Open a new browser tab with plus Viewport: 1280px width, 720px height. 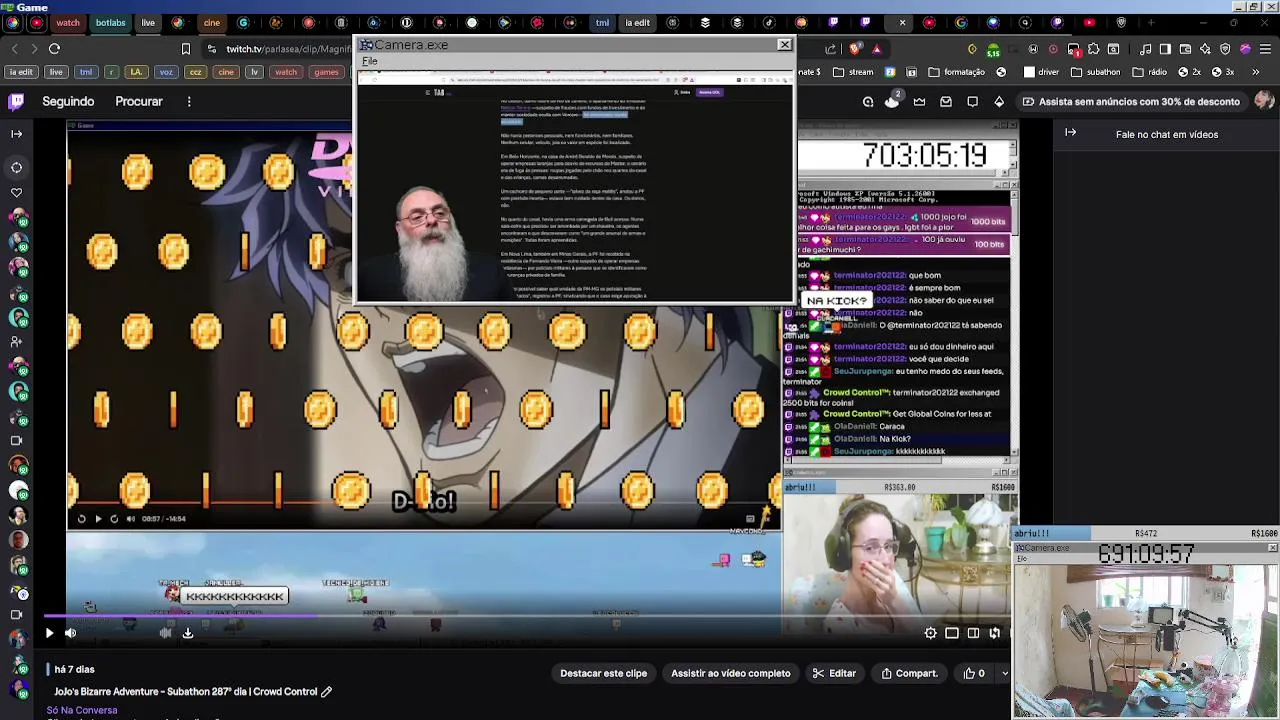tap(1150, 23)
